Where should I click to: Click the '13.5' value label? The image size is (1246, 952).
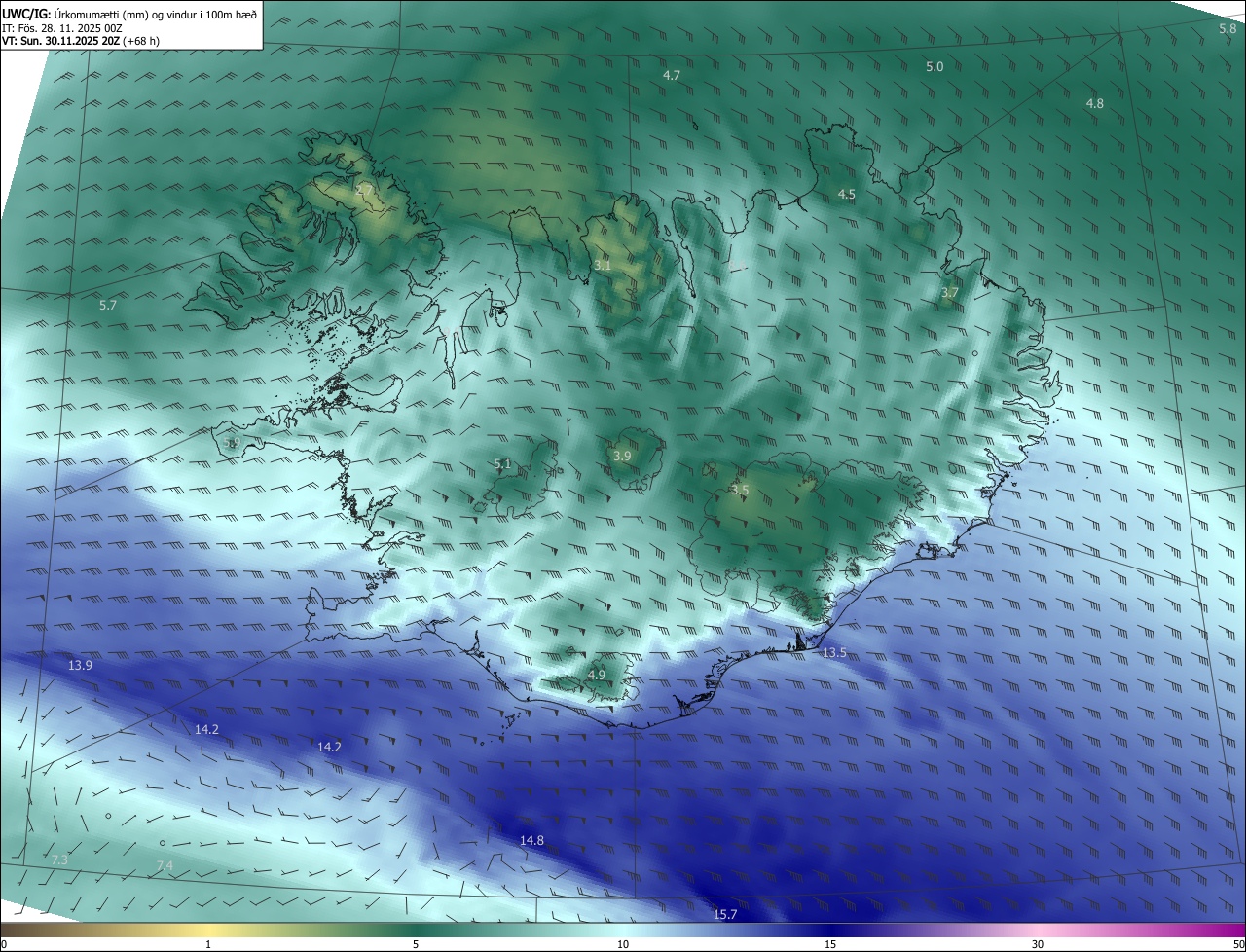click(834, 652)
